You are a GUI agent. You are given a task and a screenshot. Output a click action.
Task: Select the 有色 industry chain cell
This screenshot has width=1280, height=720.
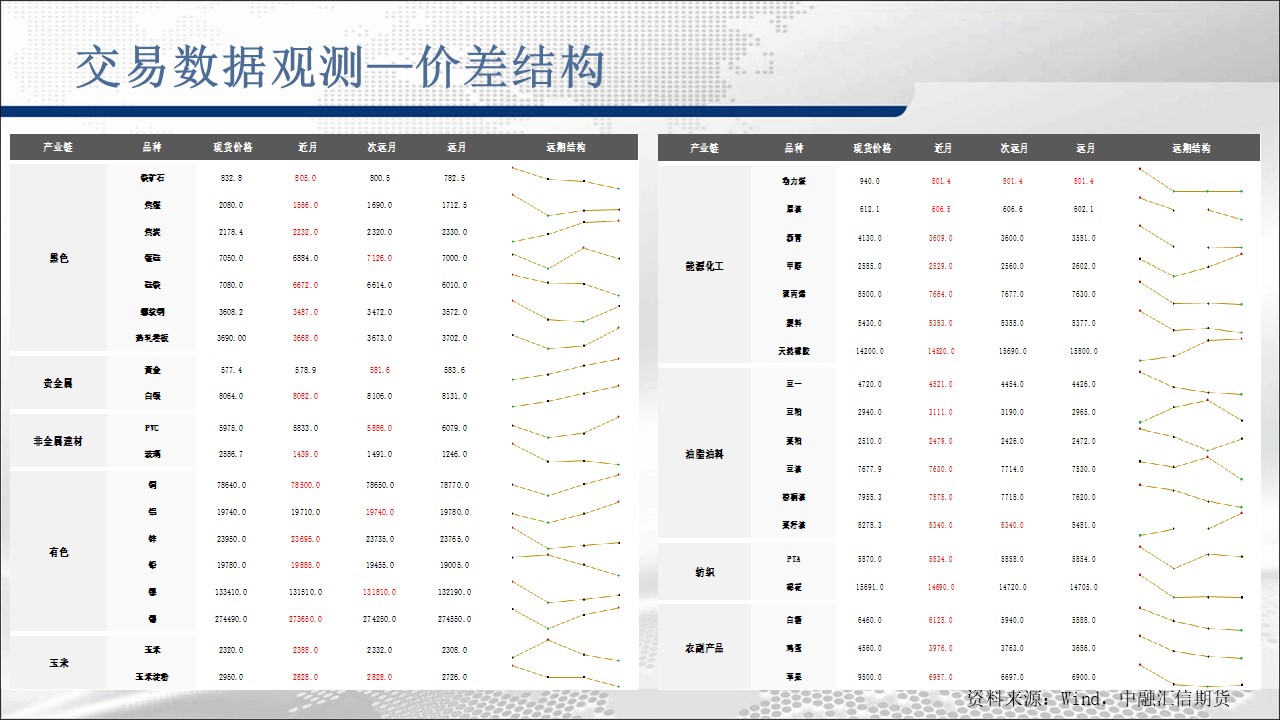click(x=58, y=552)
